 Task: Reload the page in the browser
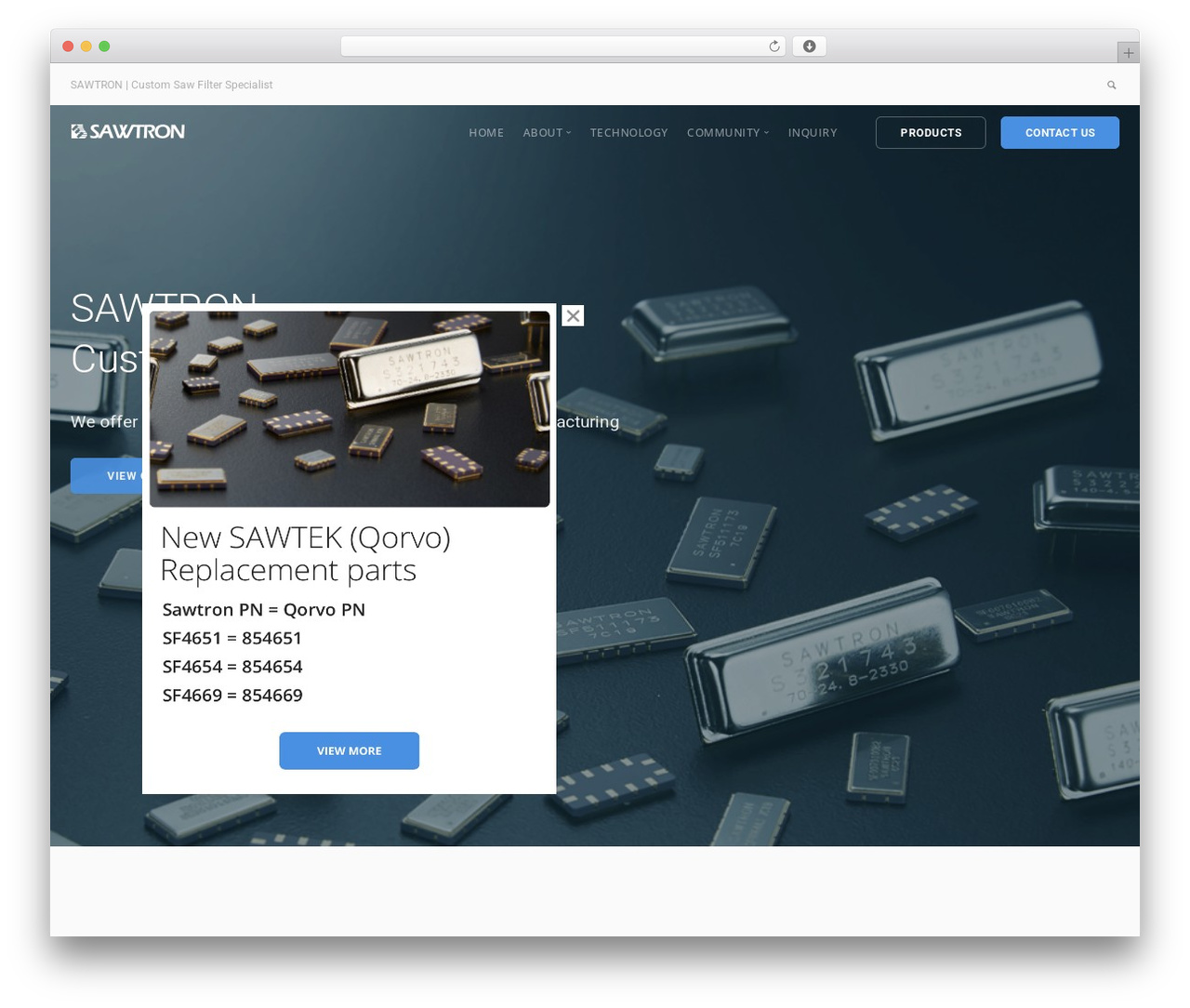tap(773, 46)
